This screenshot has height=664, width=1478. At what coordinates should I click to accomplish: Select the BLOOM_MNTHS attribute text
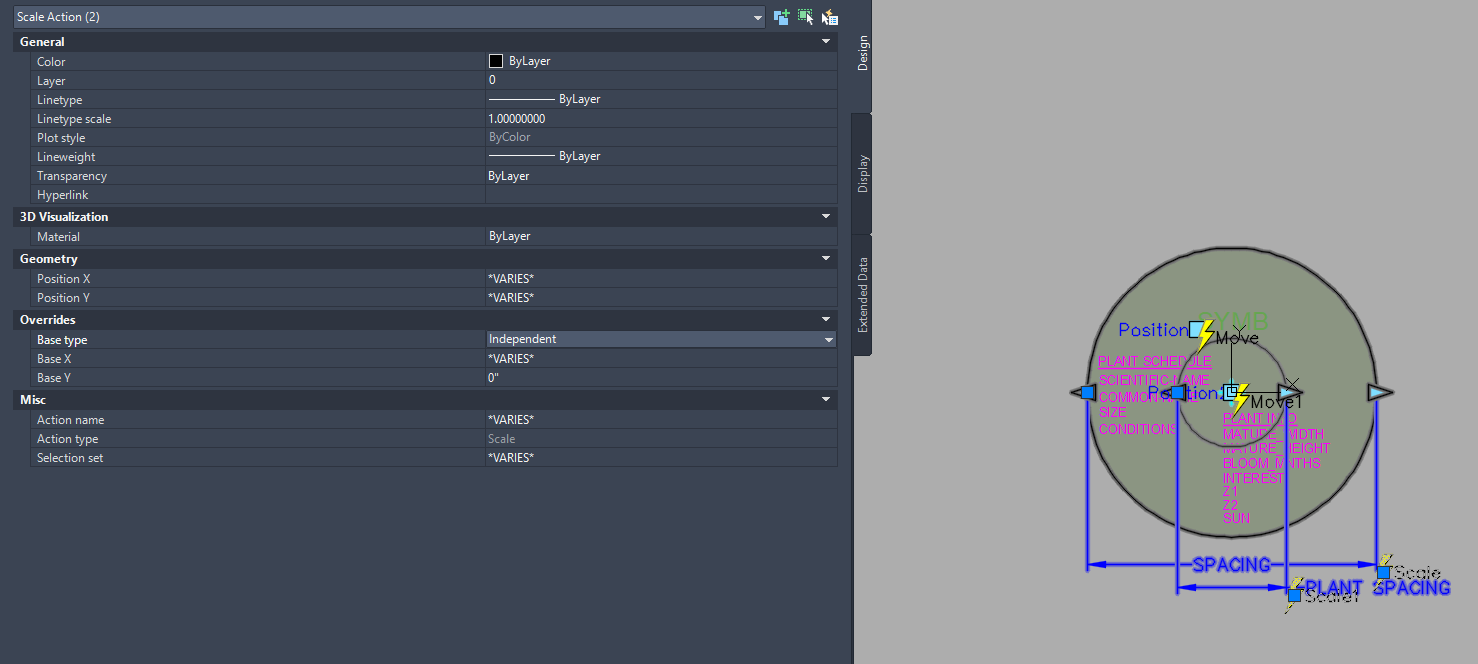coord(1272,463)
